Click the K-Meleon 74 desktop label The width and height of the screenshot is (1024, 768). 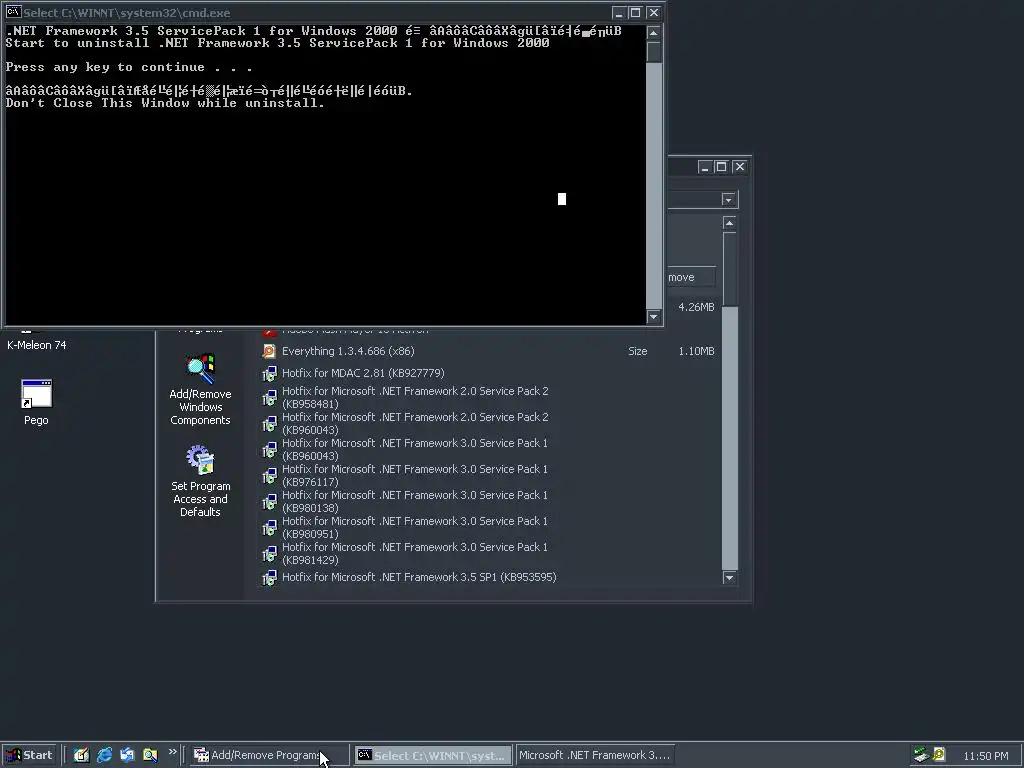pyautogui.click(x=37, y=345)
